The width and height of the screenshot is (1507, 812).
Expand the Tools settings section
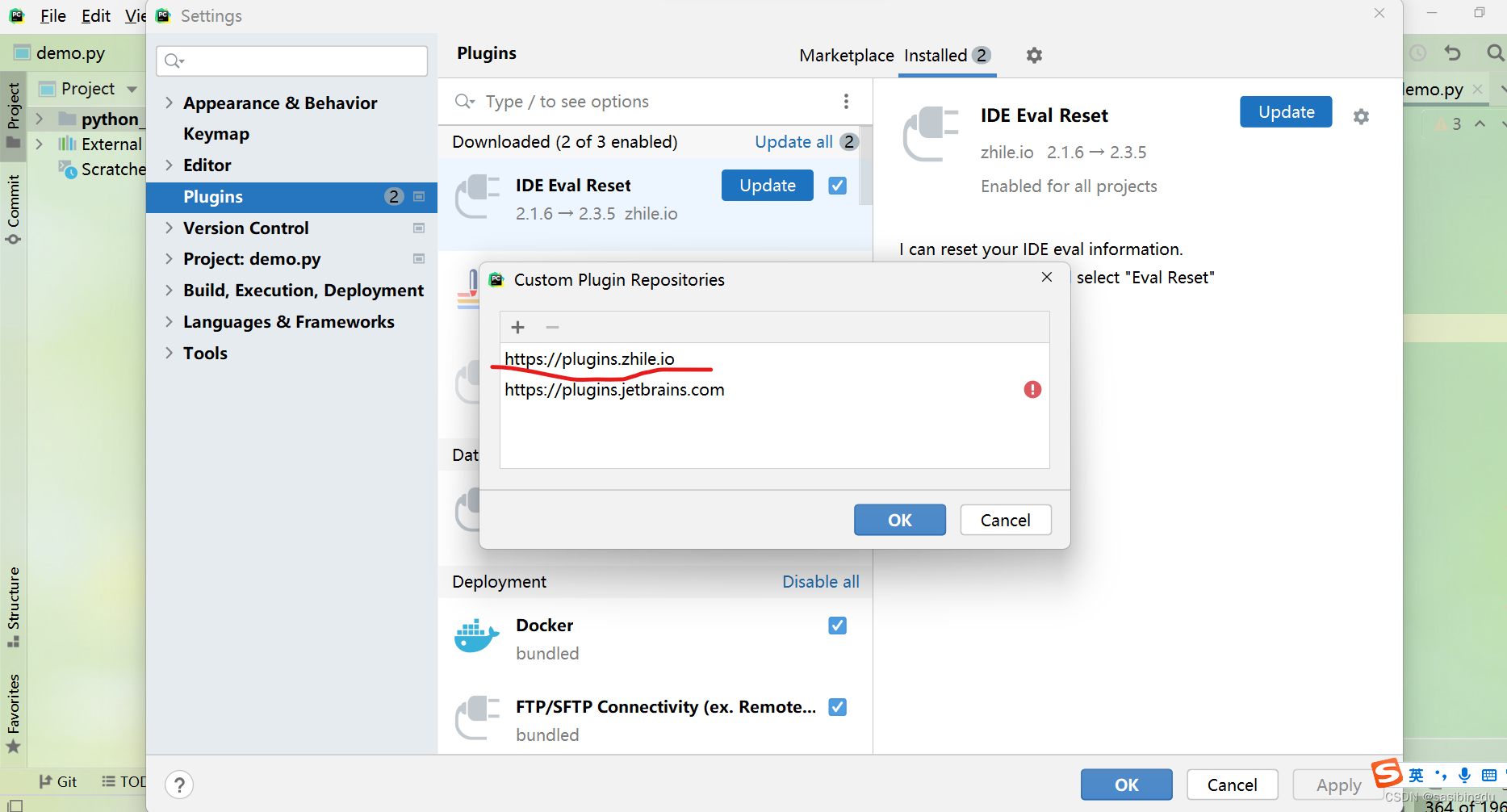point(169,353)
